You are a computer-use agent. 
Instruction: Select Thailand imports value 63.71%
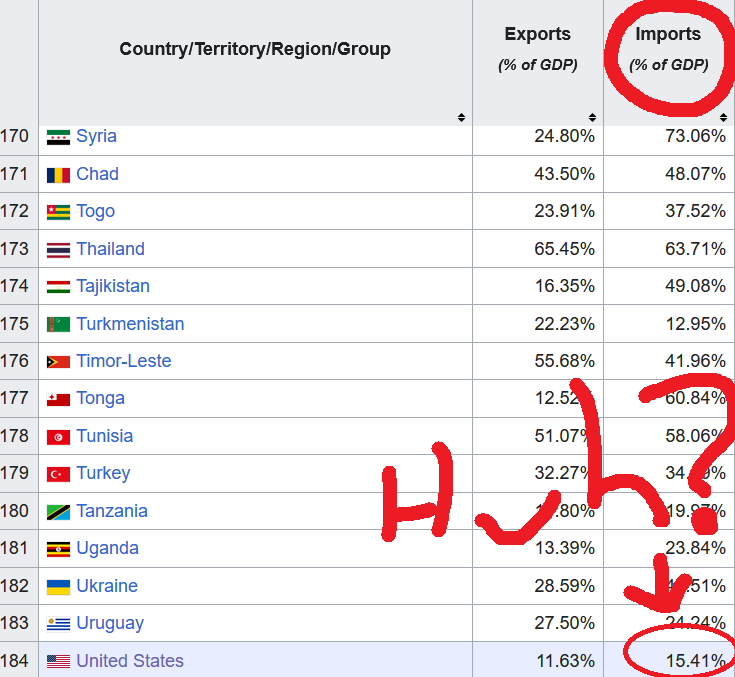click(x=695, y=249)
